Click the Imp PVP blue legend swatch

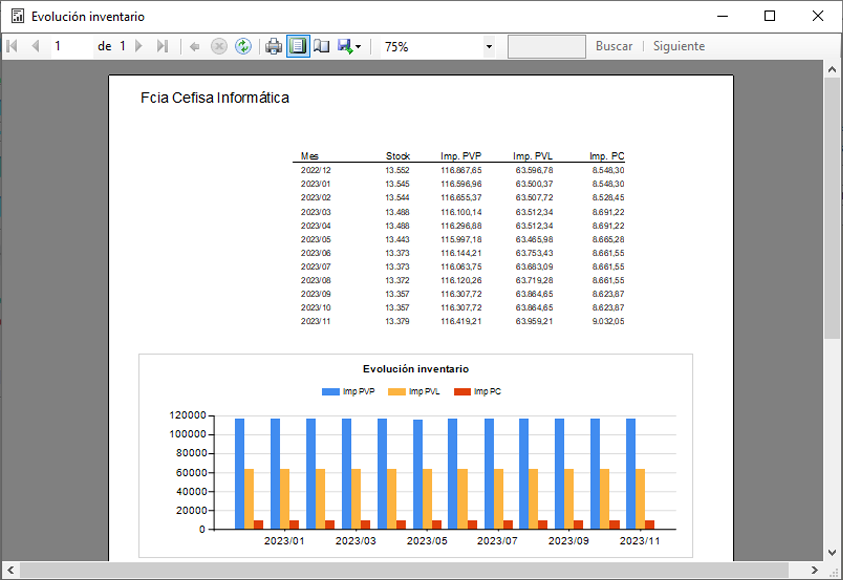[330, 392]
